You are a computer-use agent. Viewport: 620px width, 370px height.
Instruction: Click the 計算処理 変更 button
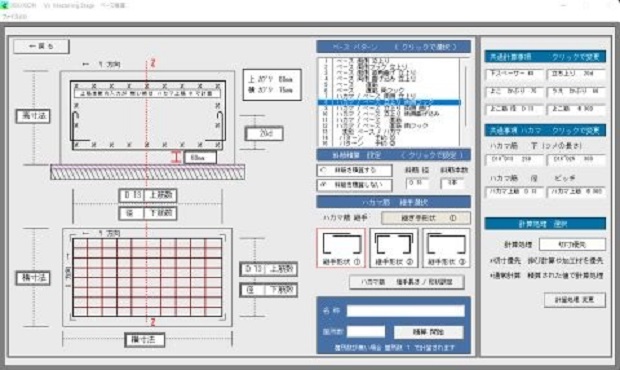[575, 300]
